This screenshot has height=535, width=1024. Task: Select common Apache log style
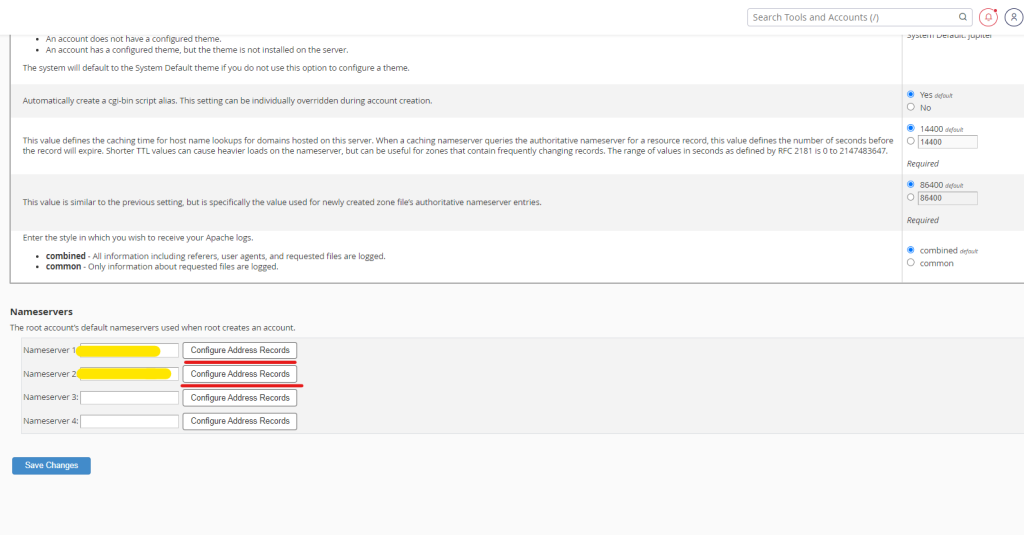(x=910, y=263)
